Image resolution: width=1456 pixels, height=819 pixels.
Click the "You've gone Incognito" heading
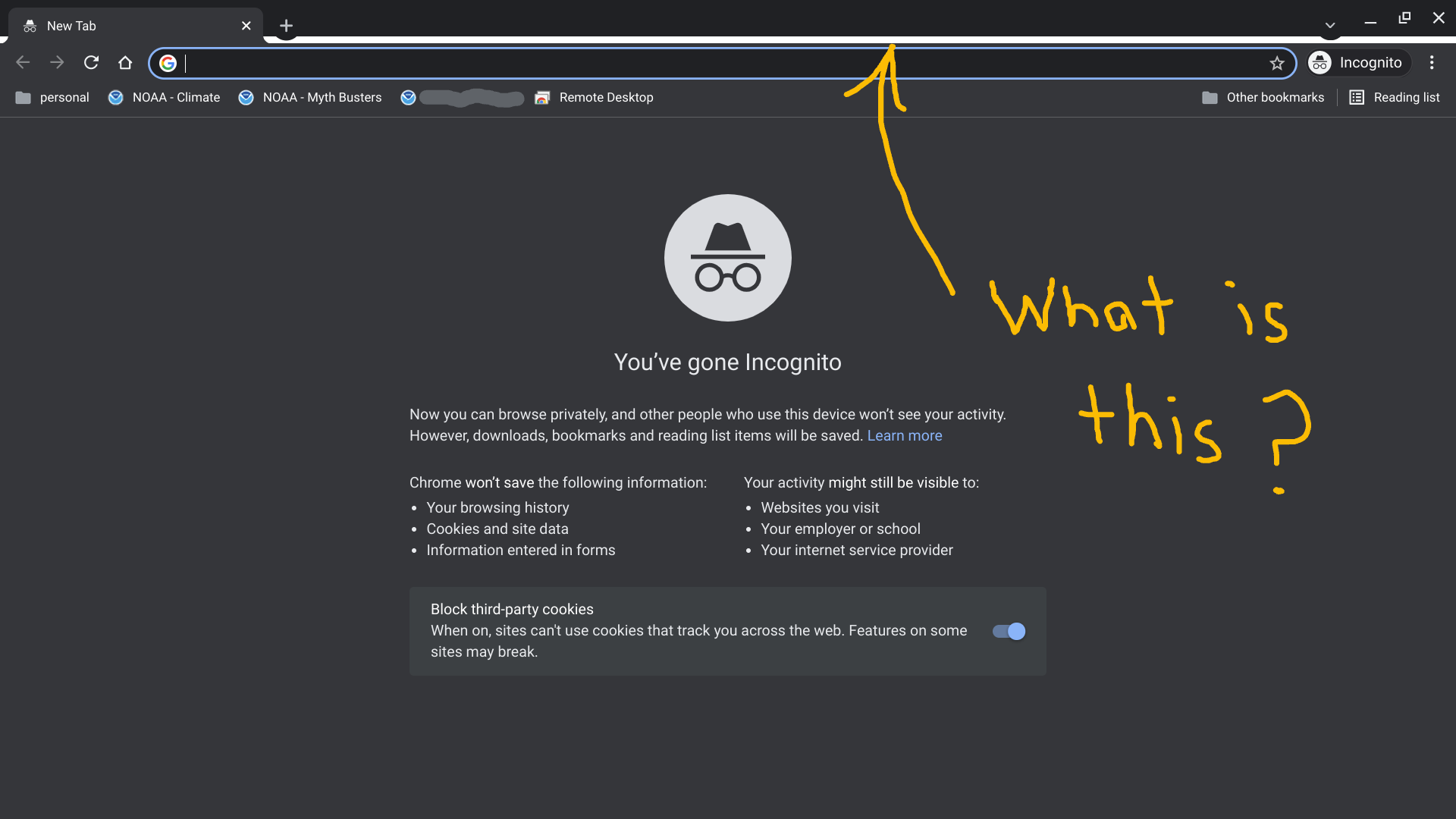tap(728, 362)
